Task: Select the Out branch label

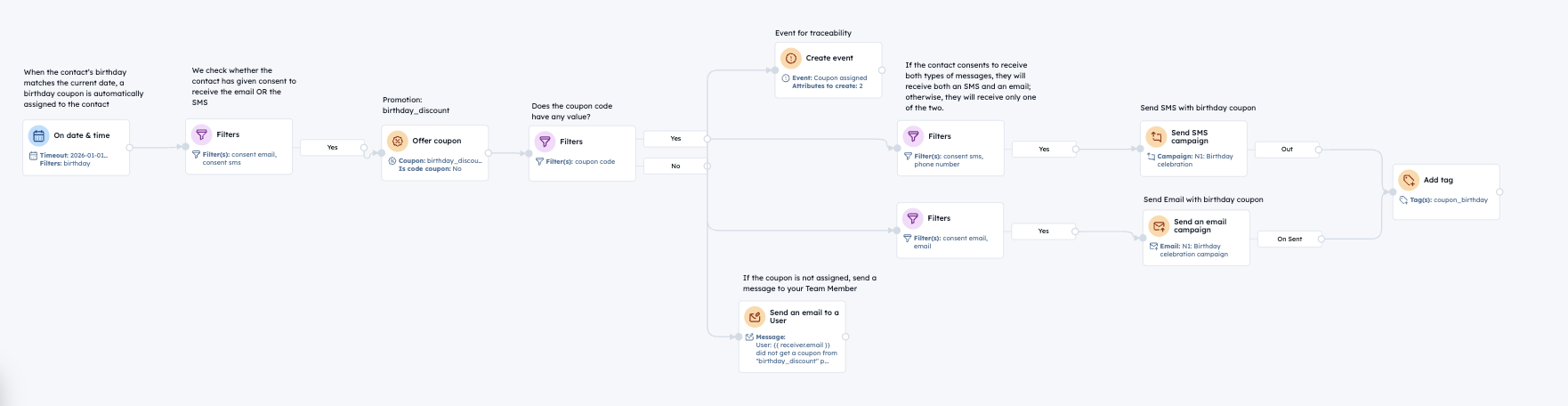Action: (x=1287, y=149)
